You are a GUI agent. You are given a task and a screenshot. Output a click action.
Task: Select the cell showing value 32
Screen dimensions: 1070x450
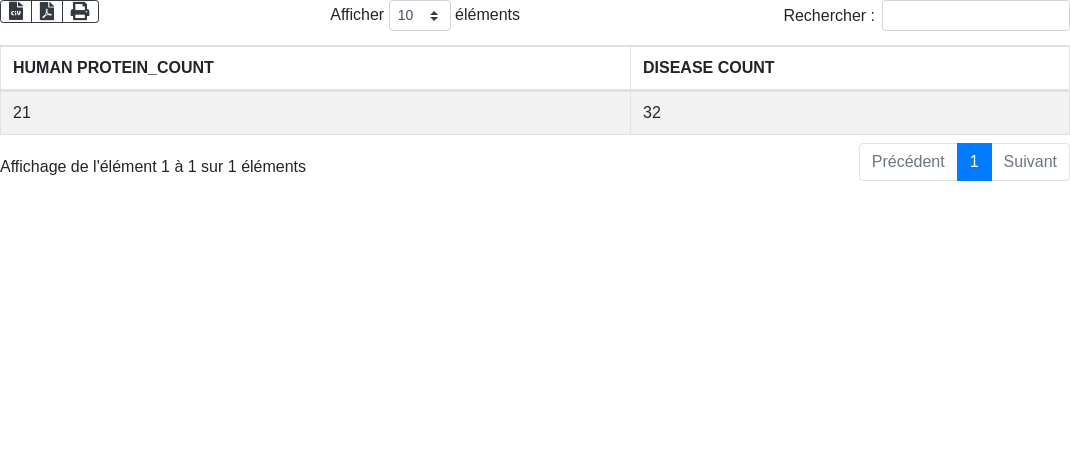(x=850, y=113)
